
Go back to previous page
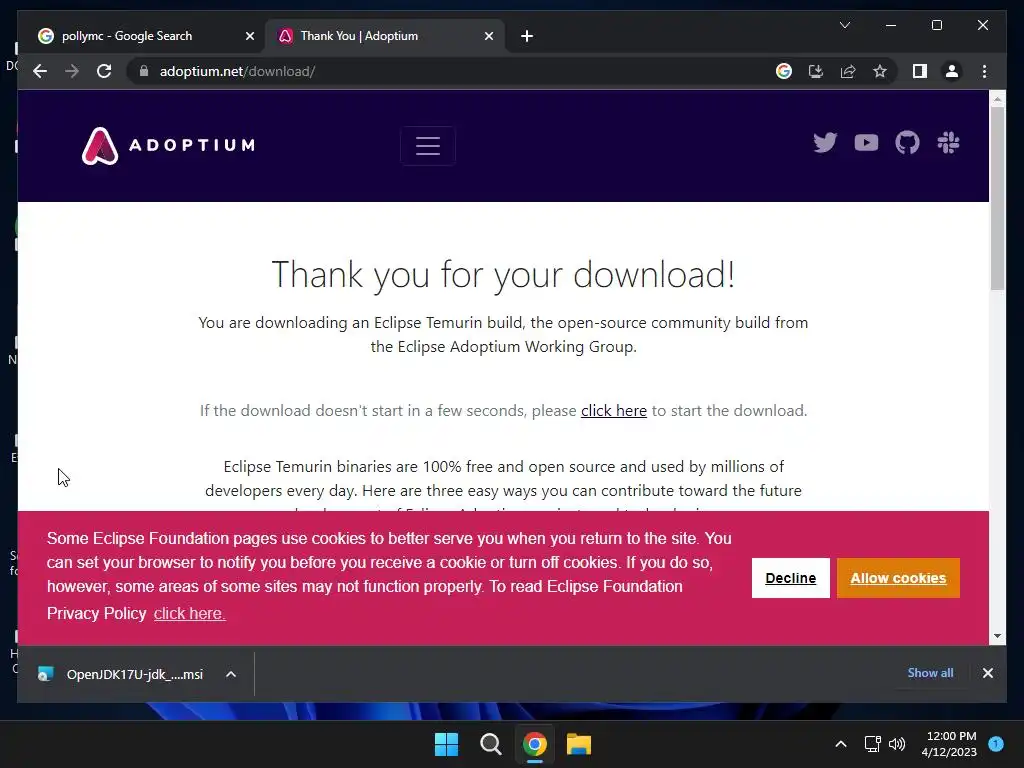pos(40,71)
